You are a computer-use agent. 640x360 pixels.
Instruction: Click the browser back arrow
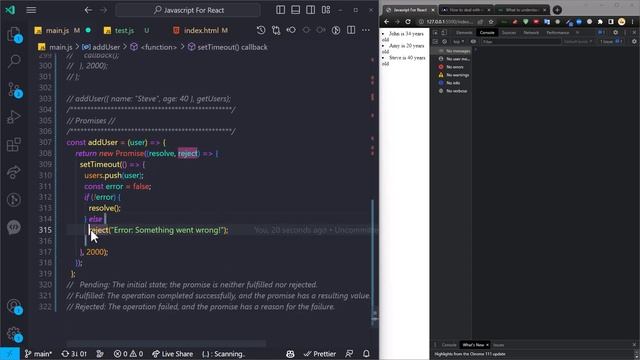click(387, 22)
